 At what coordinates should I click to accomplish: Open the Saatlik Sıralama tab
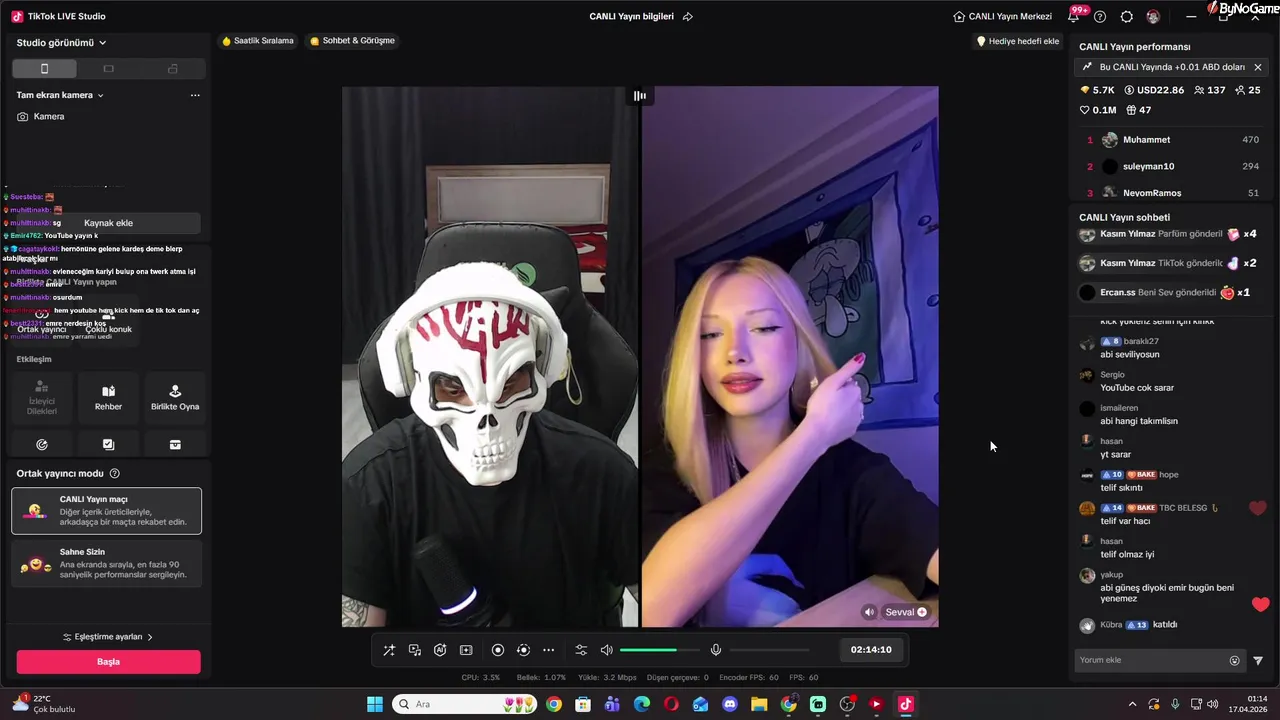click(x=258, y=41)
